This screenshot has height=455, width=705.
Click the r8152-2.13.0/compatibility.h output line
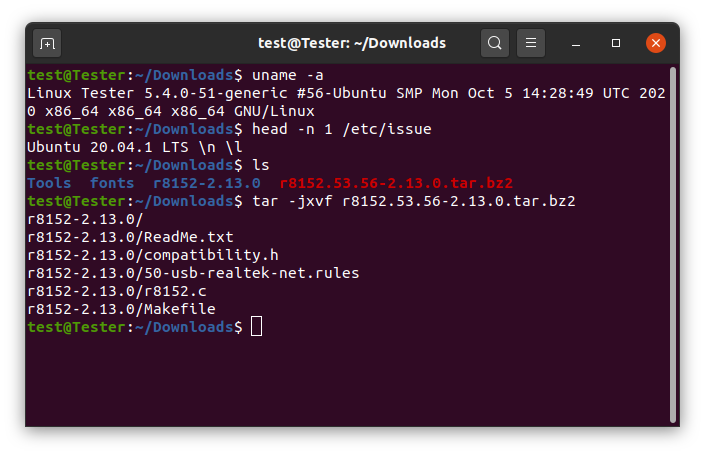[x=153, y=255]
